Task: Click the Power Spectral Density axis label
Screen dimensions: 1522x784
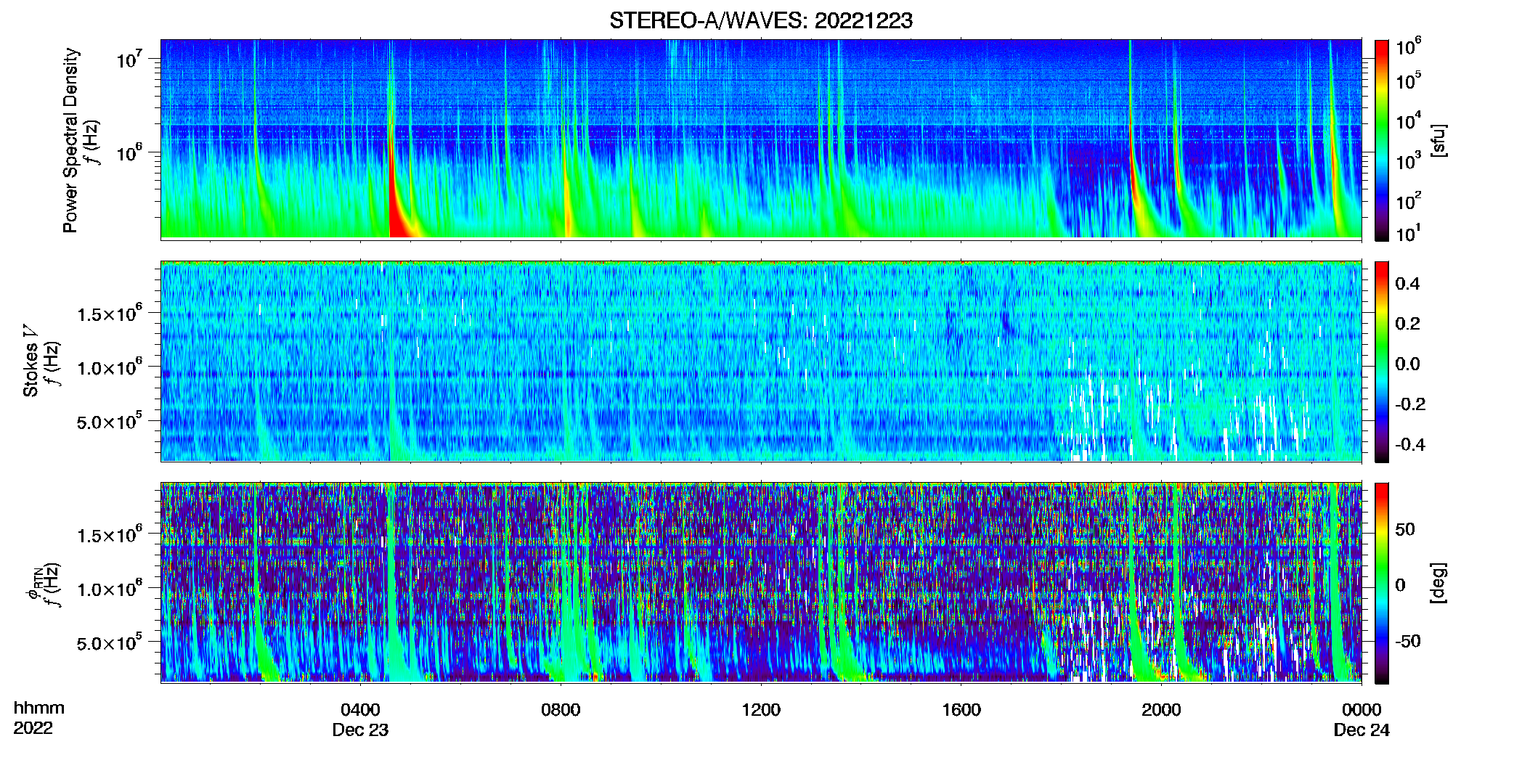Action: (70, 140)
